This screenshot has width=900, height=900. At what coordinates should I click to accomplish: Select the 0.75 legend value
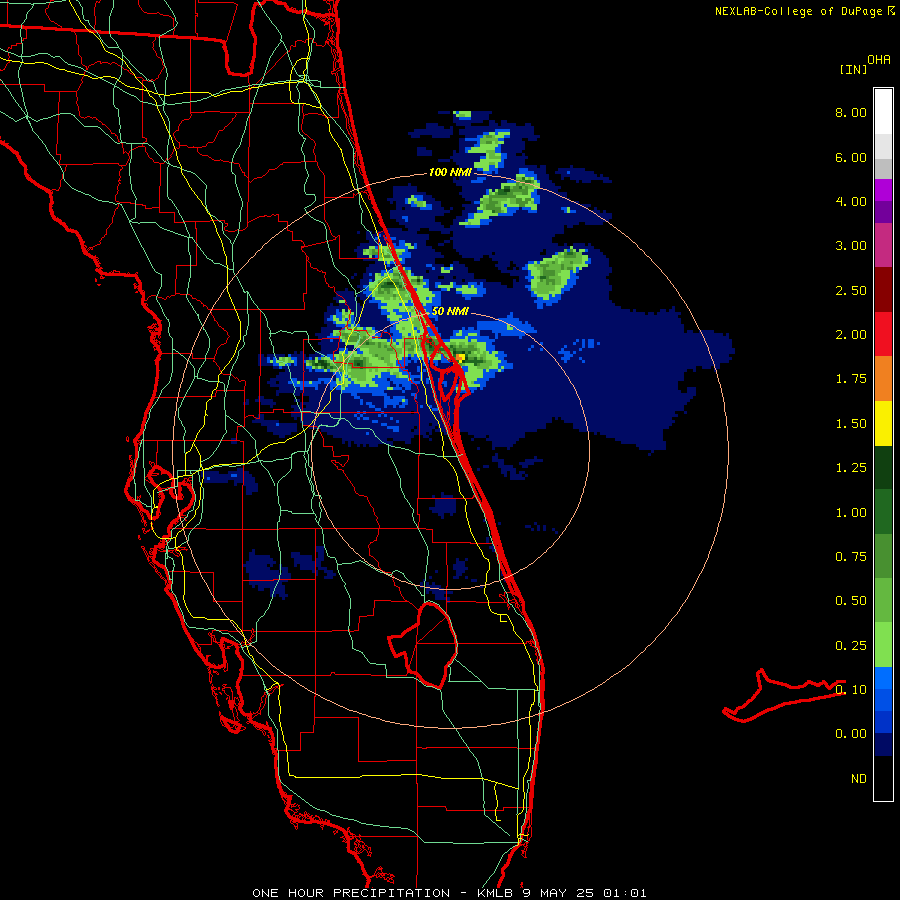[x=851, y=557]
